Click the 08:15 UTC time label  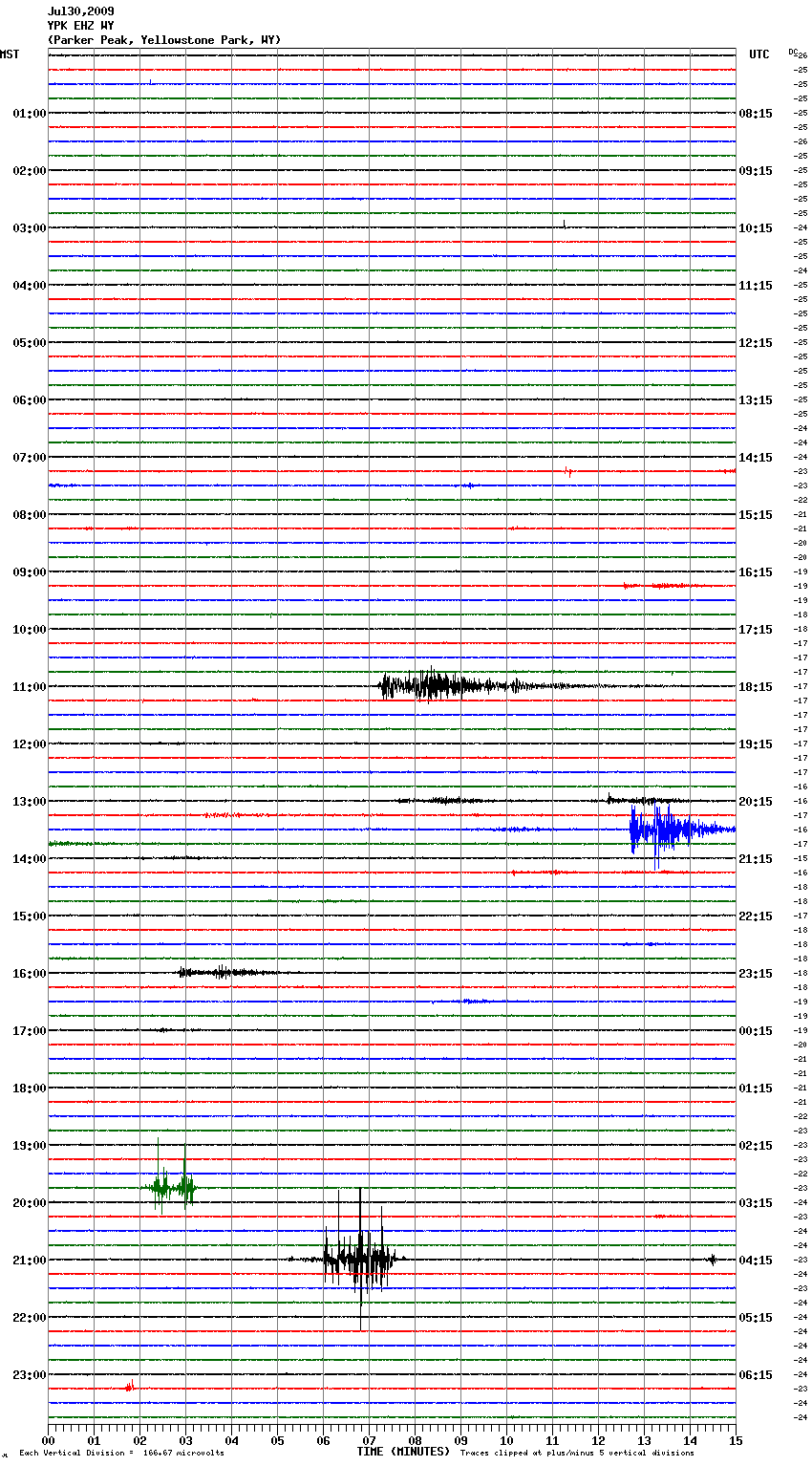756,114
